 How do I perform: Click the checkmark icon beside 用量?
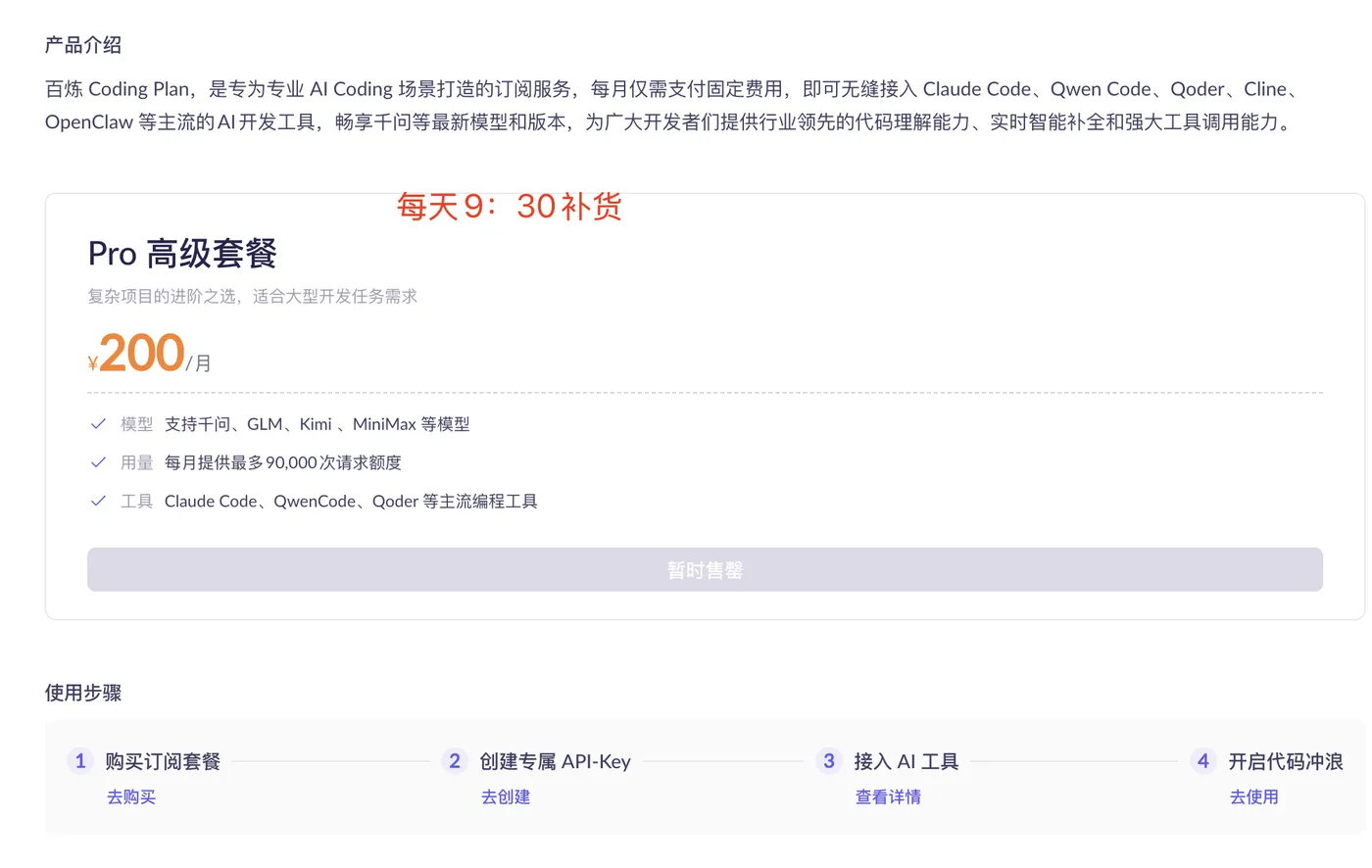coord(97,462)
